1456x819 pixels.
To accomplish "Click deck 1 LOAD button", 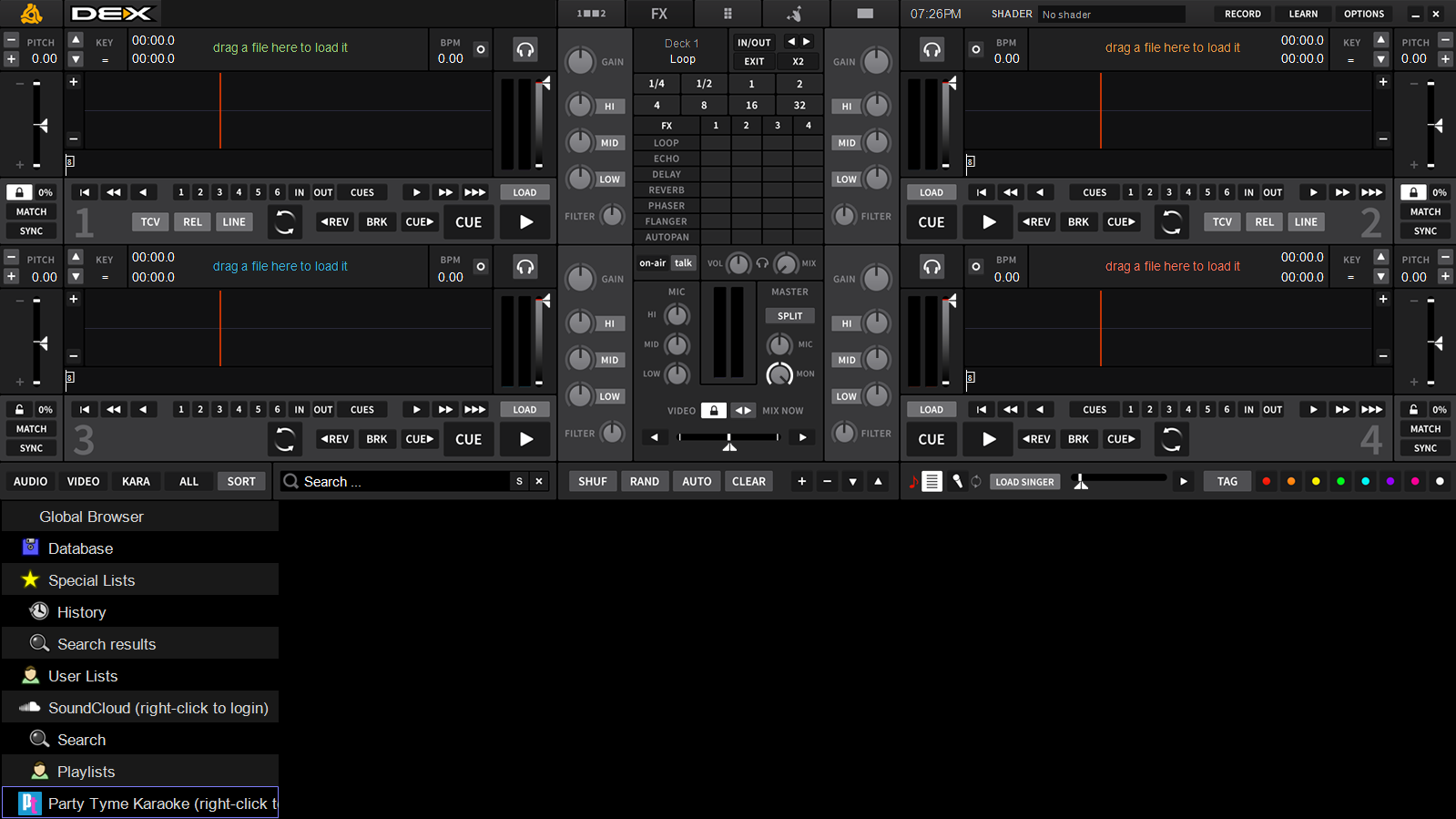I will pos(524,192).
